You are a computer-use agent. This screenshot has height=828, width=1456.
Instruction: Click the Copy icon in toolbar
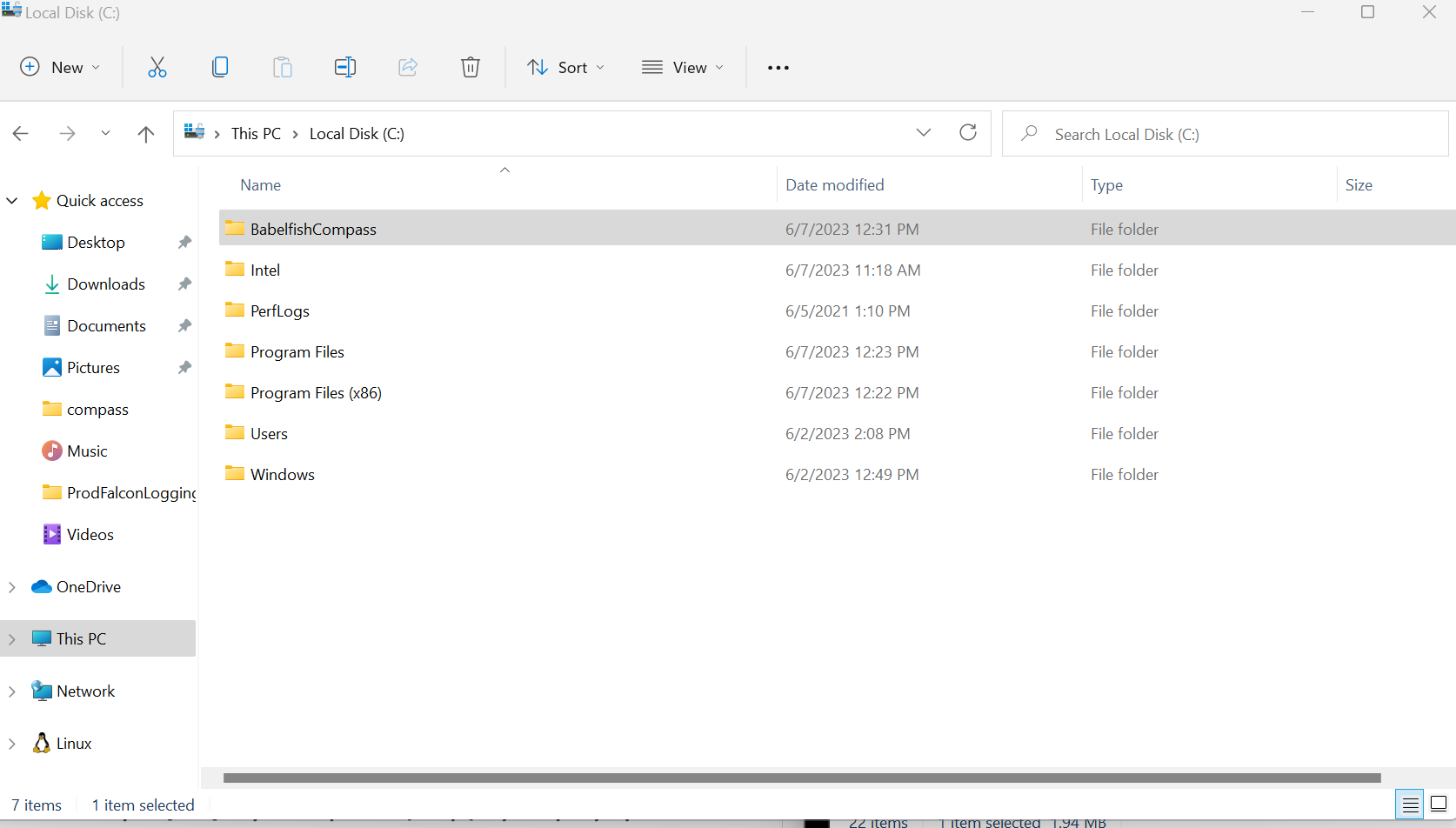(x=220, y=67)
